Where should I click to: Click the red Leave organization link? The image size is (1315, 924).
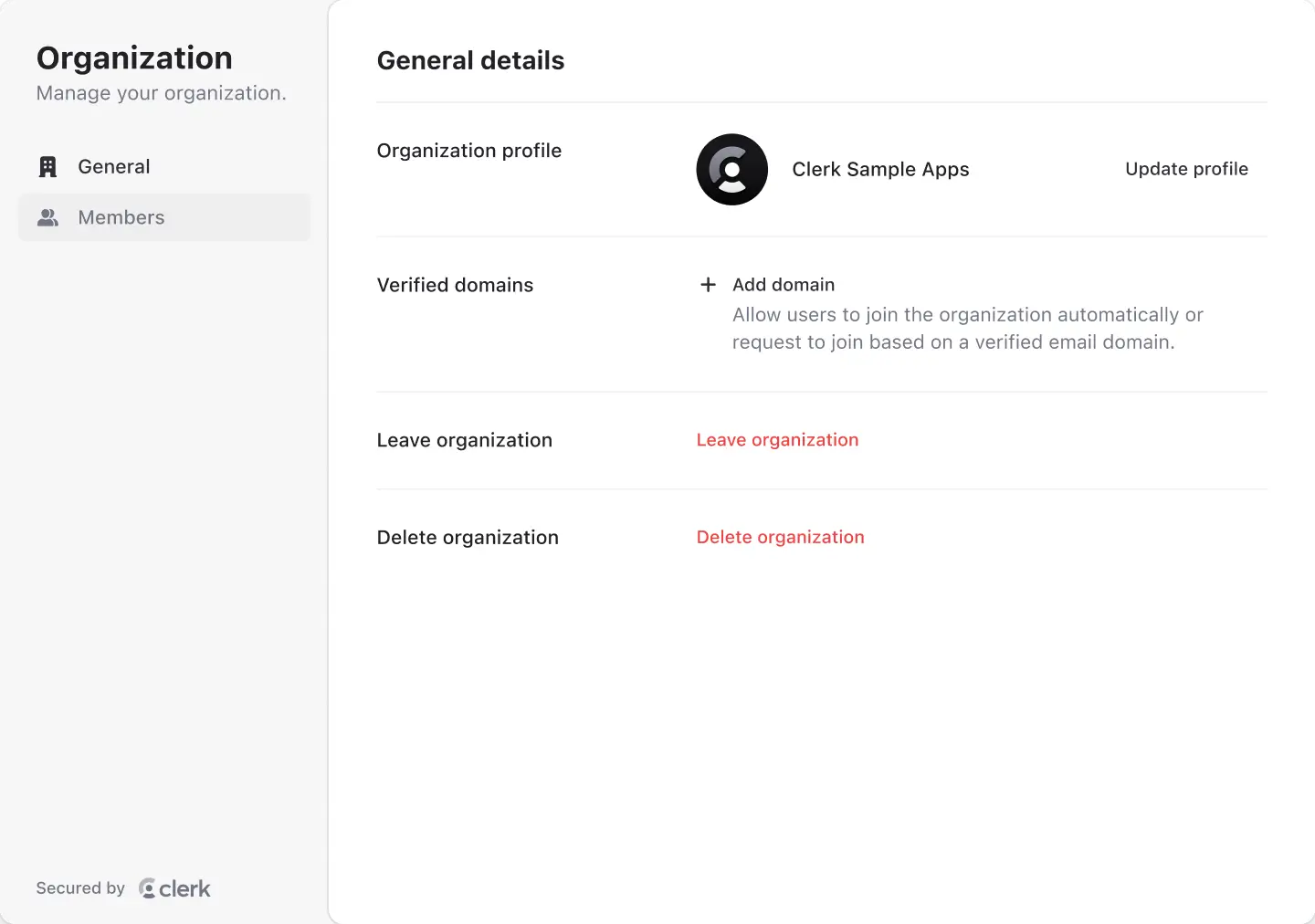777,439
